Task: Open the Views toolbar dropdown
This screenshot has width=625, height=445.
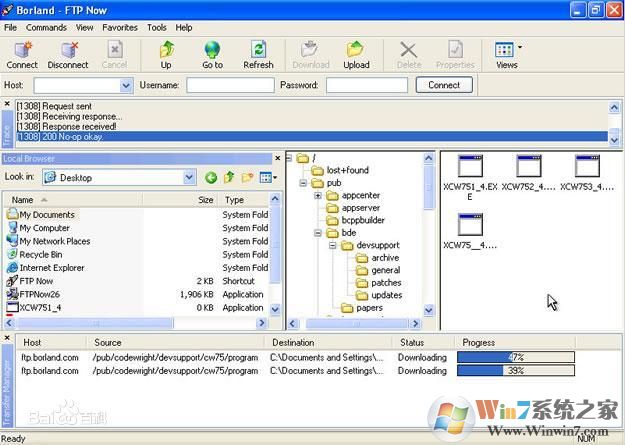Action: (507, 54)
